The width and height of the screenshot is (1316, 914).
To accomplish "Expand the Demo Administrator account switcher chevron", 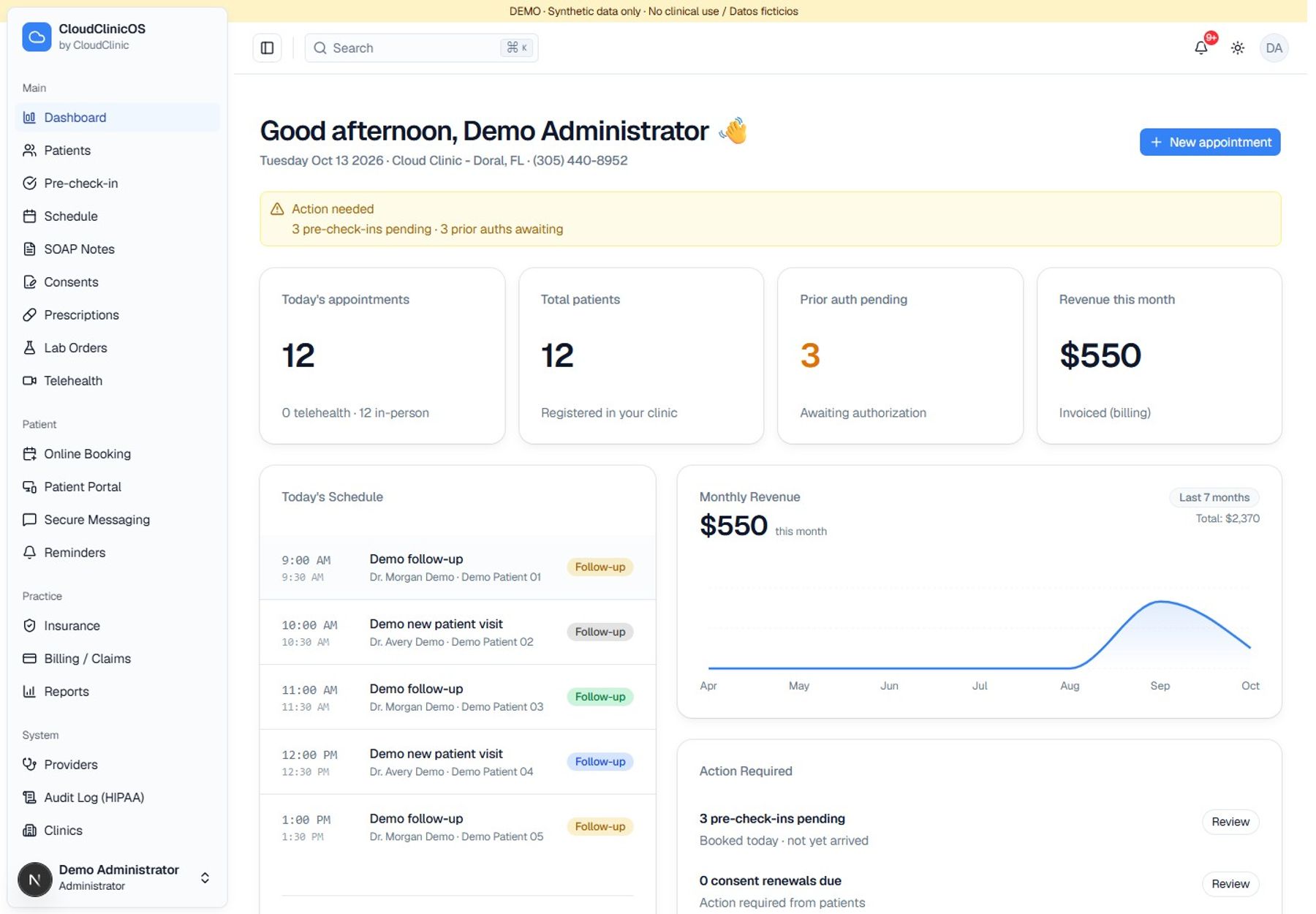I will tap(205, 877).
